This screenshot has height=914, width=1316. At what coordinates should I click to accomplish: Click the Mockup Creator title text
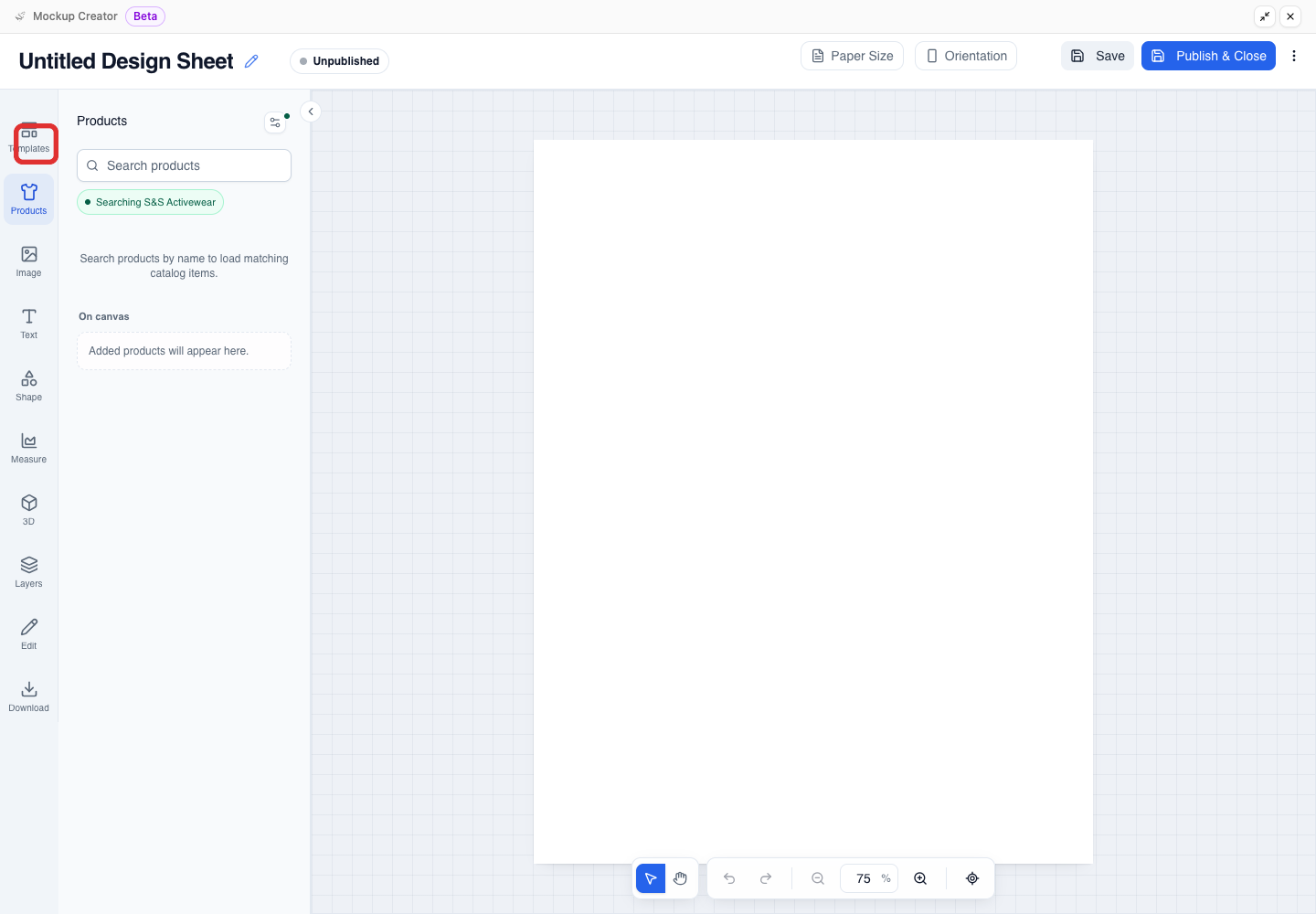pyautogui.click(x=75, y=16)
